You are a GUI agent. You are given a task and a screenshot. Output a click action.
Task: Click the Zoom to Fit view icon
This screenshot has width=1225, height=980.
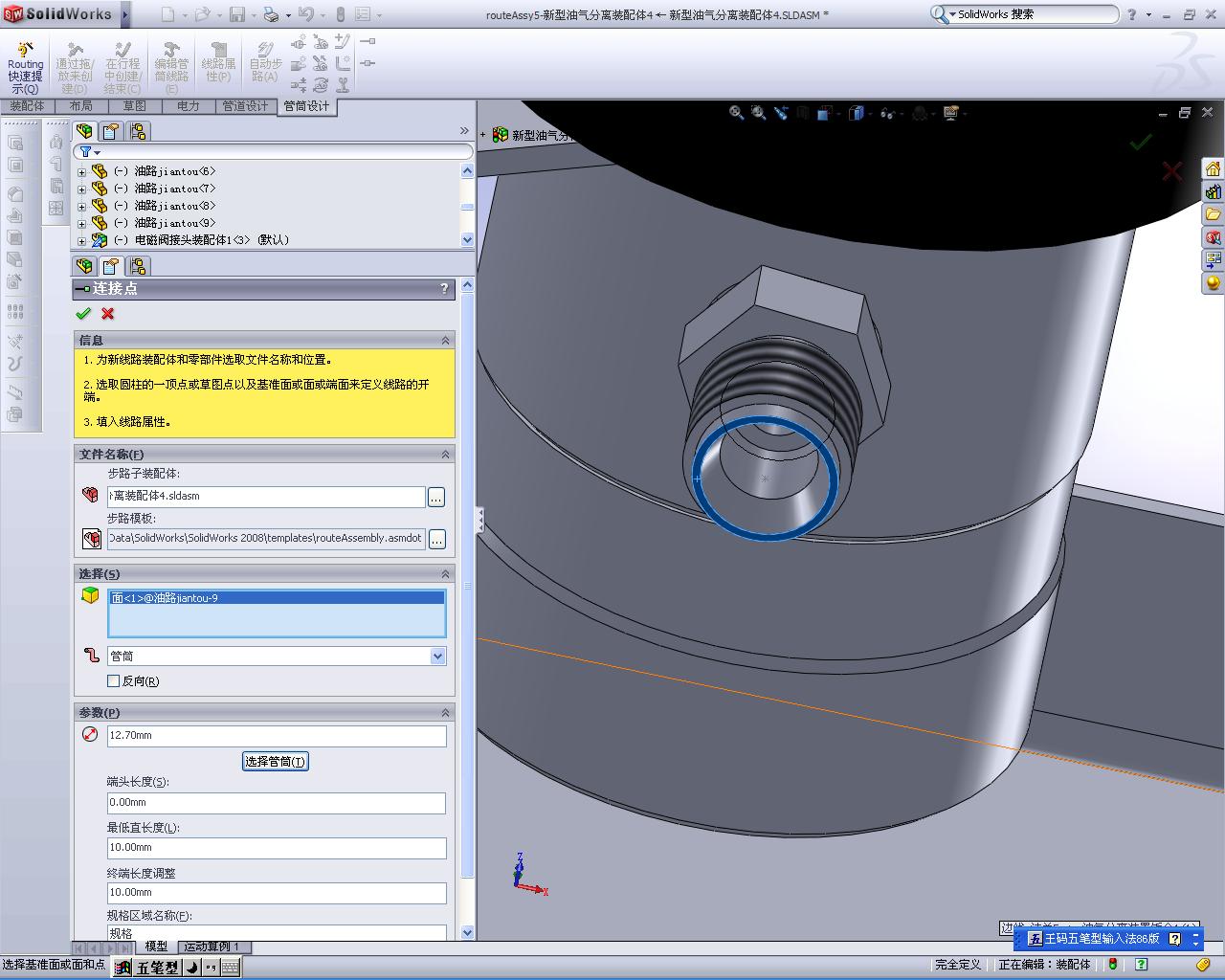tap(736, 113)
